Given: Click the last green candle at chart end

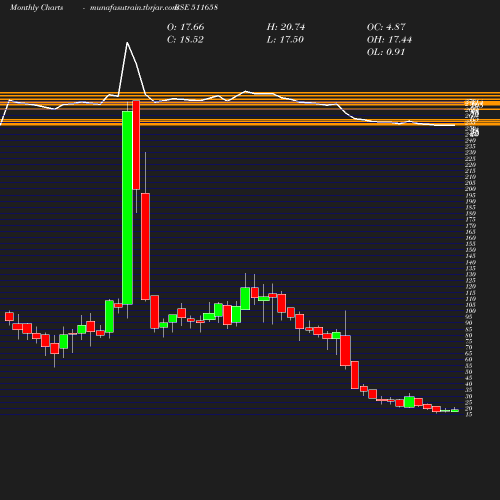Looking at the screenshot, I should coord(455,411).
